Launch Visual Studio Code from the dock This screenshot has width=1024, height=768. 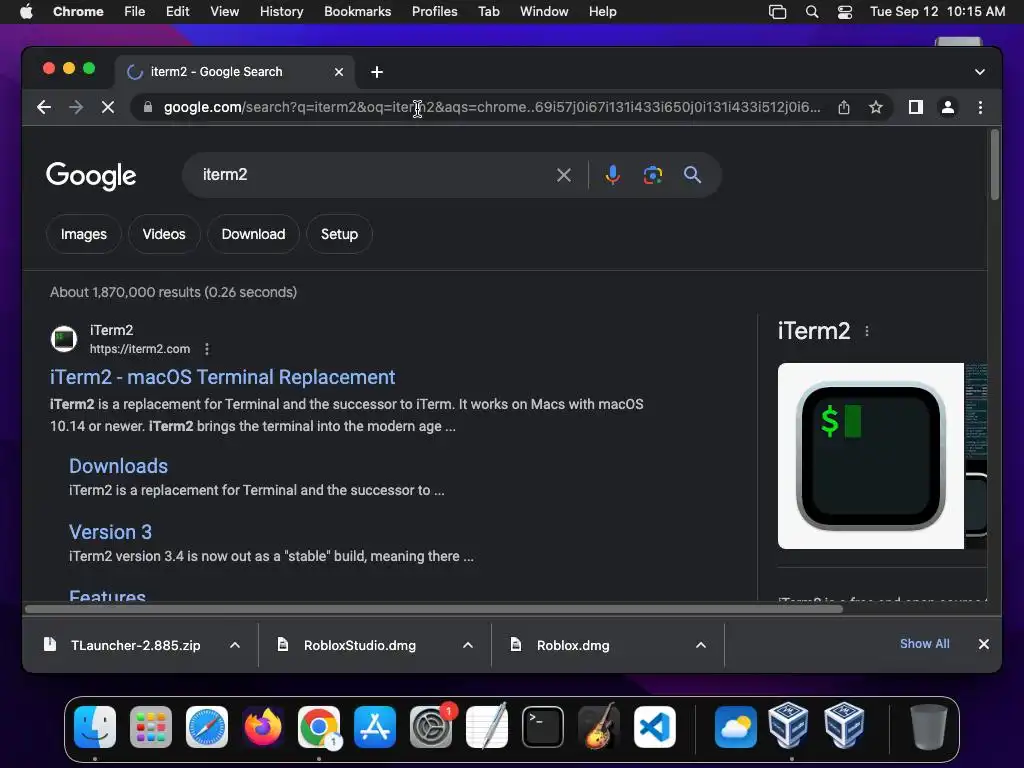click(x=655, y=727)
